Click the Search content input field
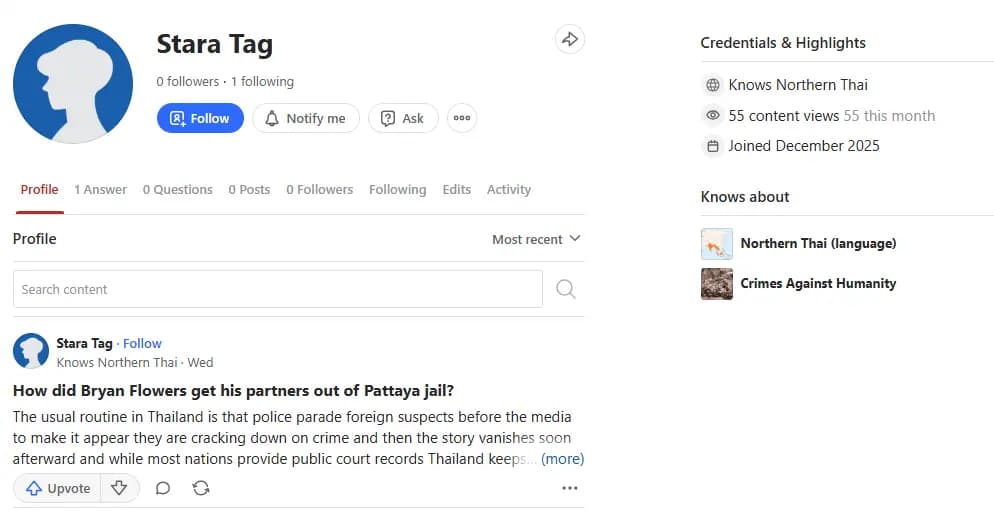 point(278,289)
